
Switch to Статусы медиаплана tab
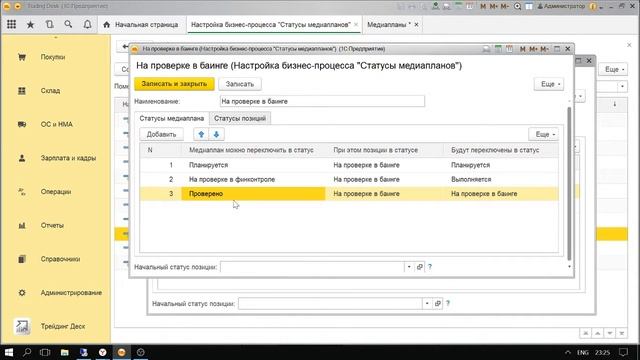[x=171, y=118]
